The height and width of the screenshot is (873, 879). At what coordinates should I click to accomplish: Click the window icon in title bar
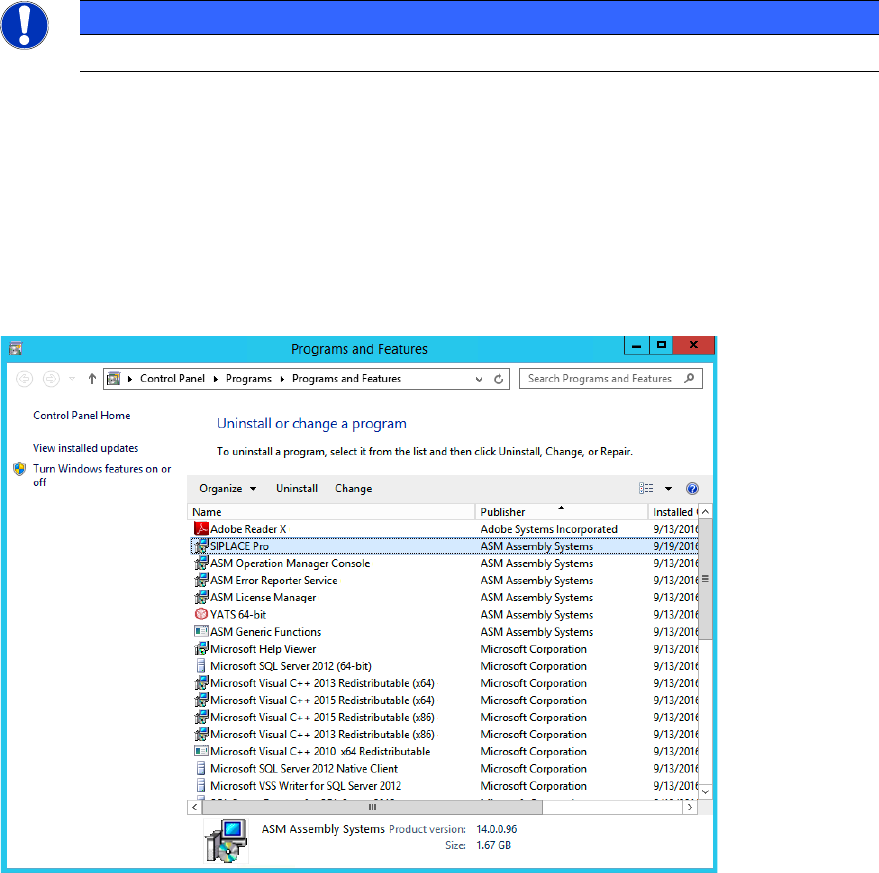coord(16,348)
